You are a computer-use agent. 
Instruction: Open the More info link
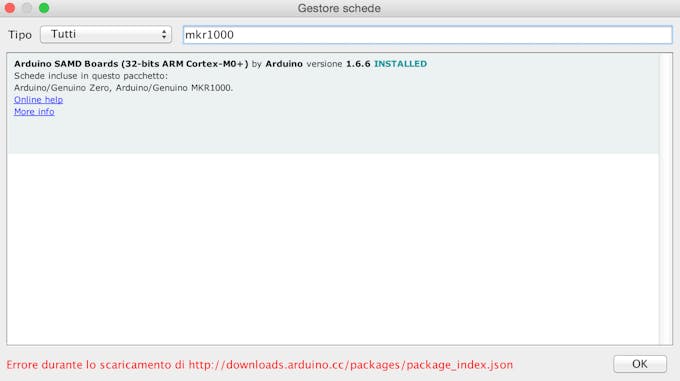click(34, 112)
